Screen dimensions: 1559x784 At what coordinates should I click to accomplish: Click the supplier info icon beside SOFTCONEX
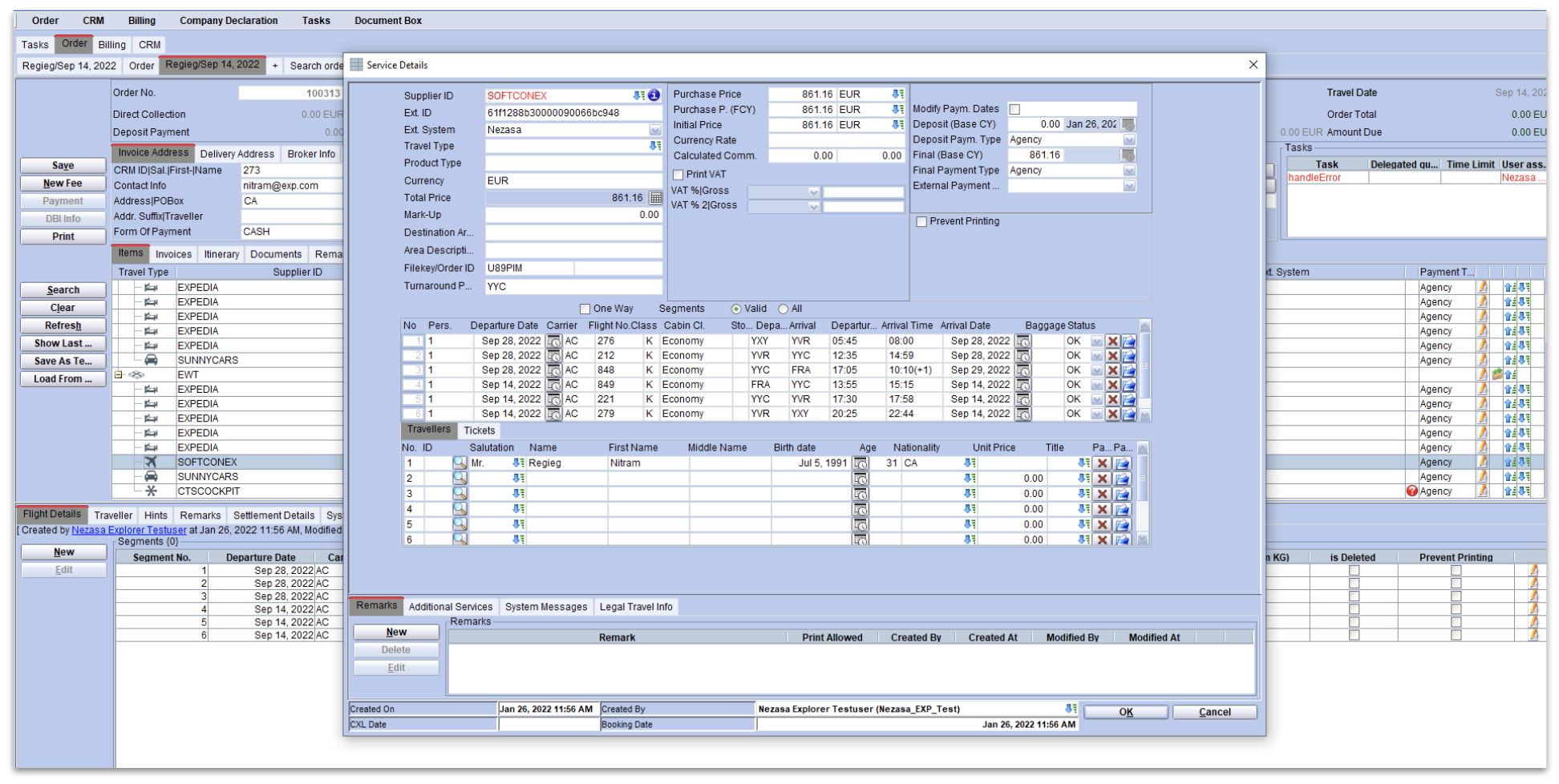(654, 95)
